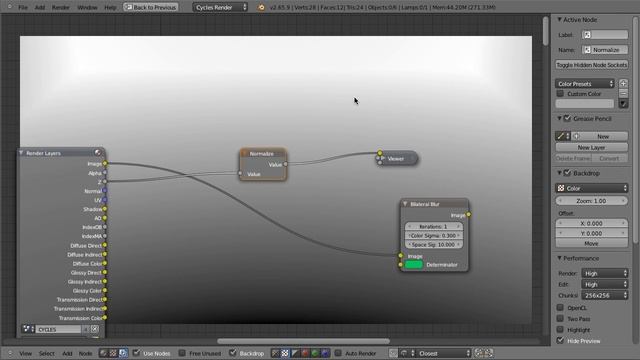Open the backdrop Color channel dropdown

pos(591,188)
